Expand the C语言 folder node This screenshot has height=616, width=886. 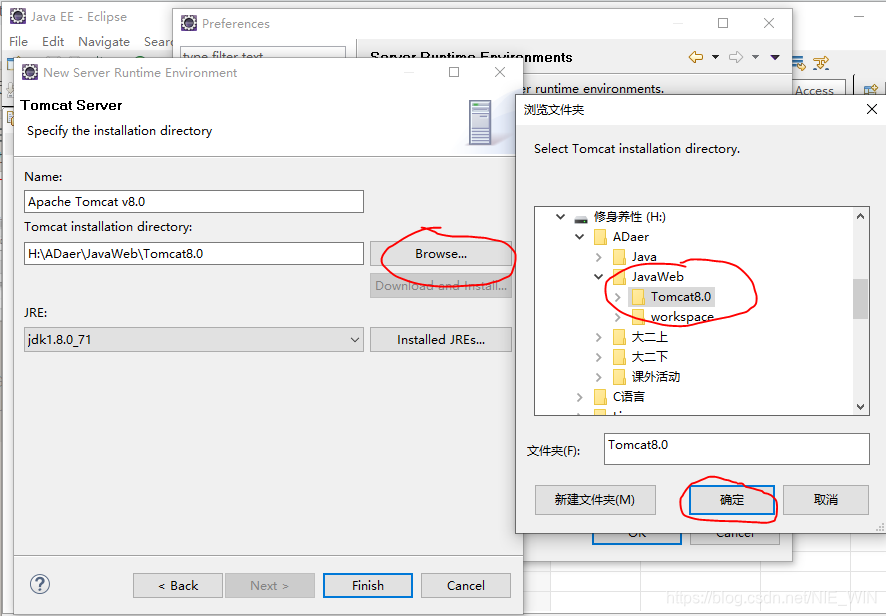click(579, 397)
